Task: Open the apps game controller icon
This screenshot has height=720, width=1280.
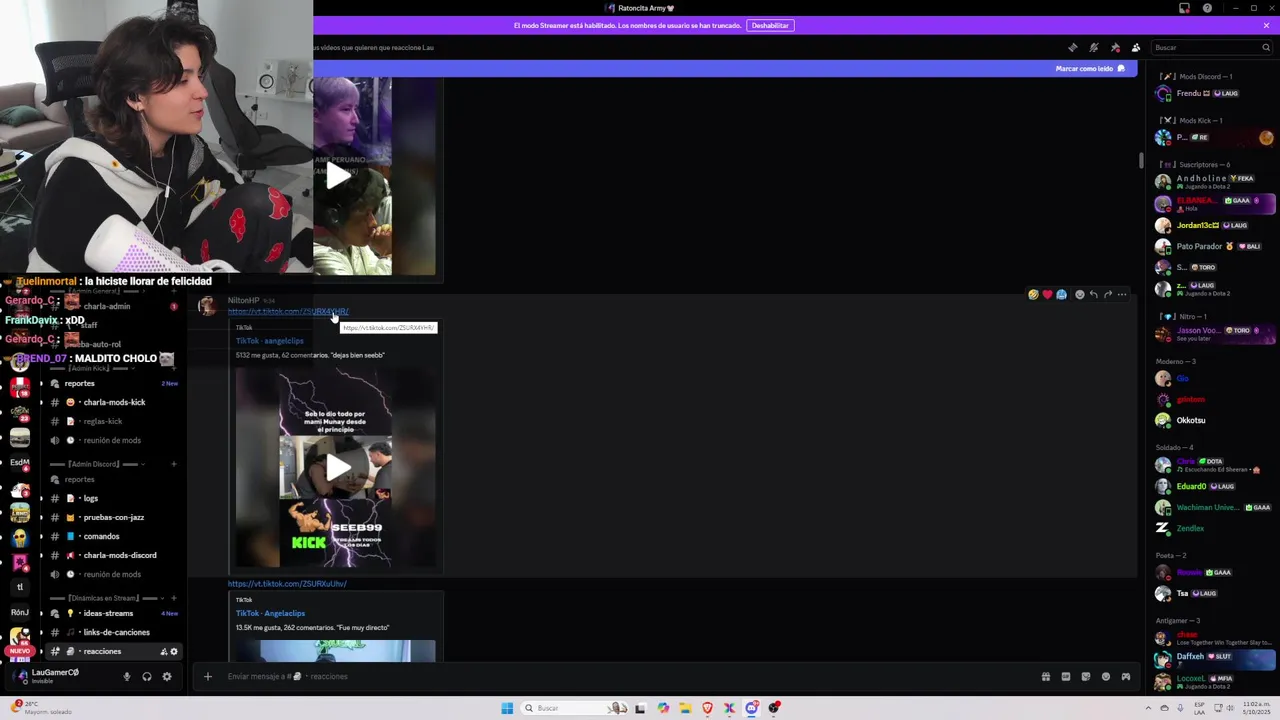Action: pyautogui.click(x=1126, y=676)
